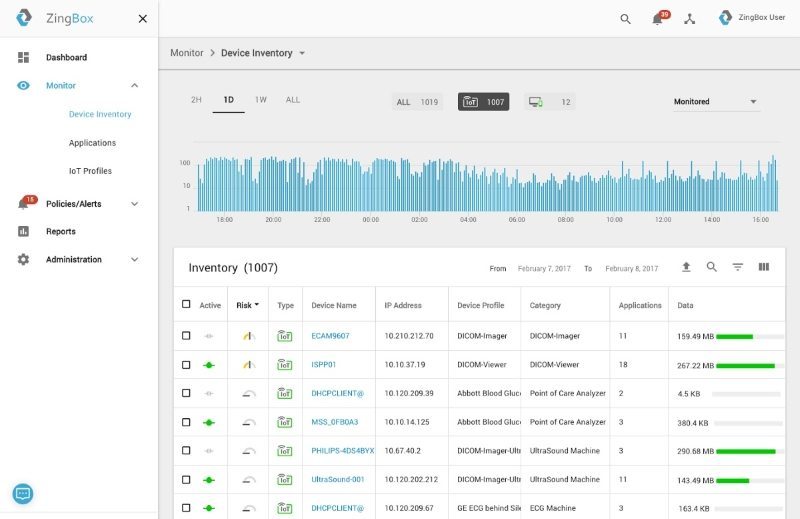Open Applications in the sidebar
This screenshot has width=800, height=519.
point(92,143)
